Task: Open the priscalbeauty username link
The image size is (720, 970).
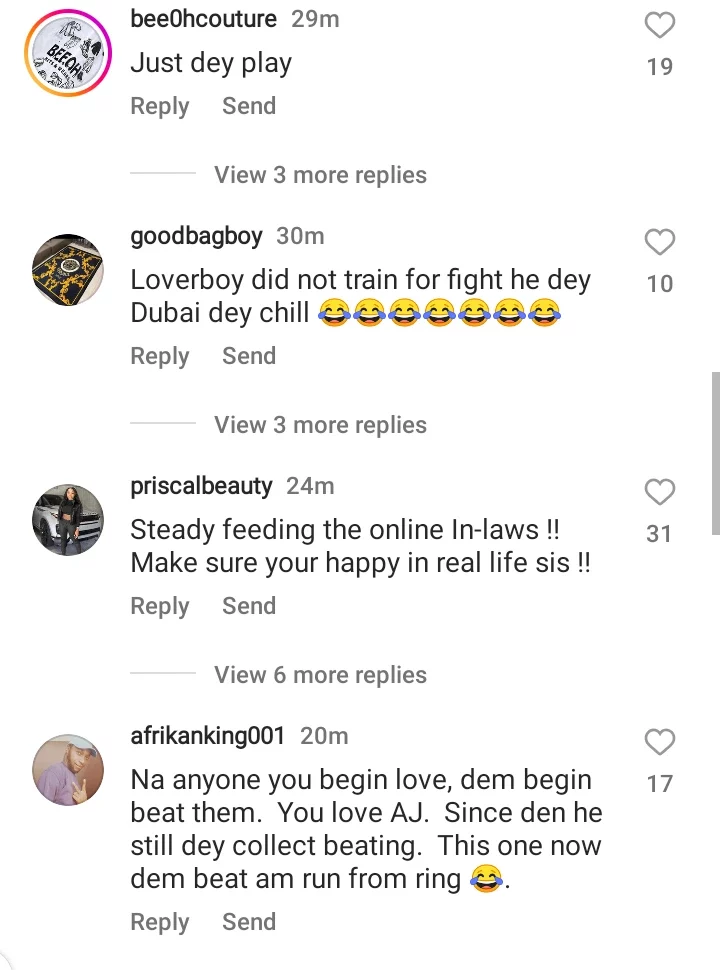Action: coord(201,486)
